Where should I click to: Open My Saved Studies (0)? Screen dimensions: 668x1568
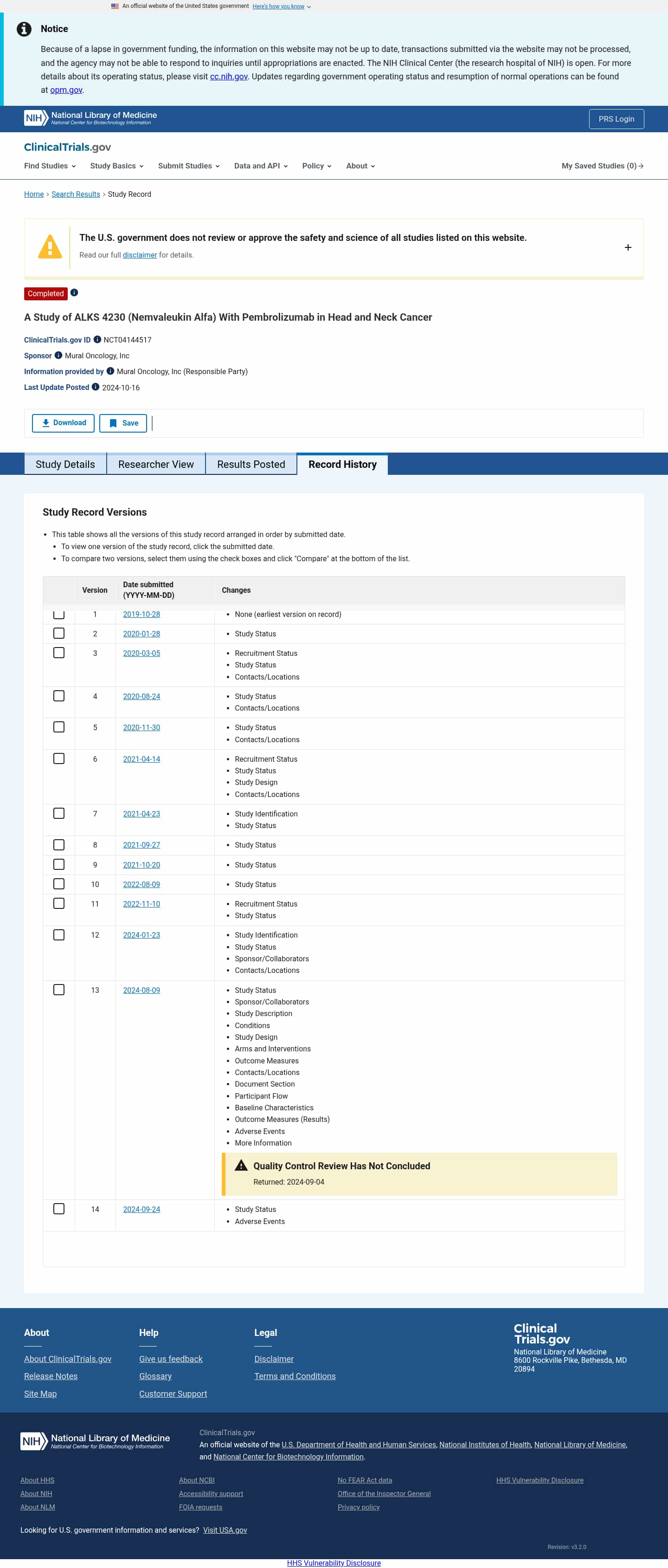[x=602, y=166]
